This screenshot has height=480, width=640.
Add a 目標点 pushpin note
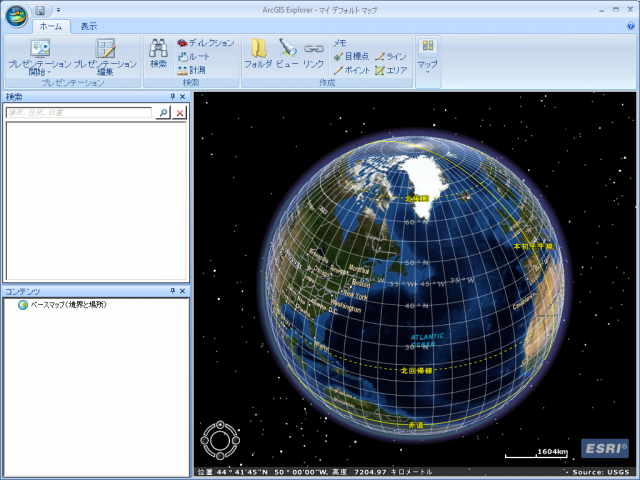coord(351,56)
